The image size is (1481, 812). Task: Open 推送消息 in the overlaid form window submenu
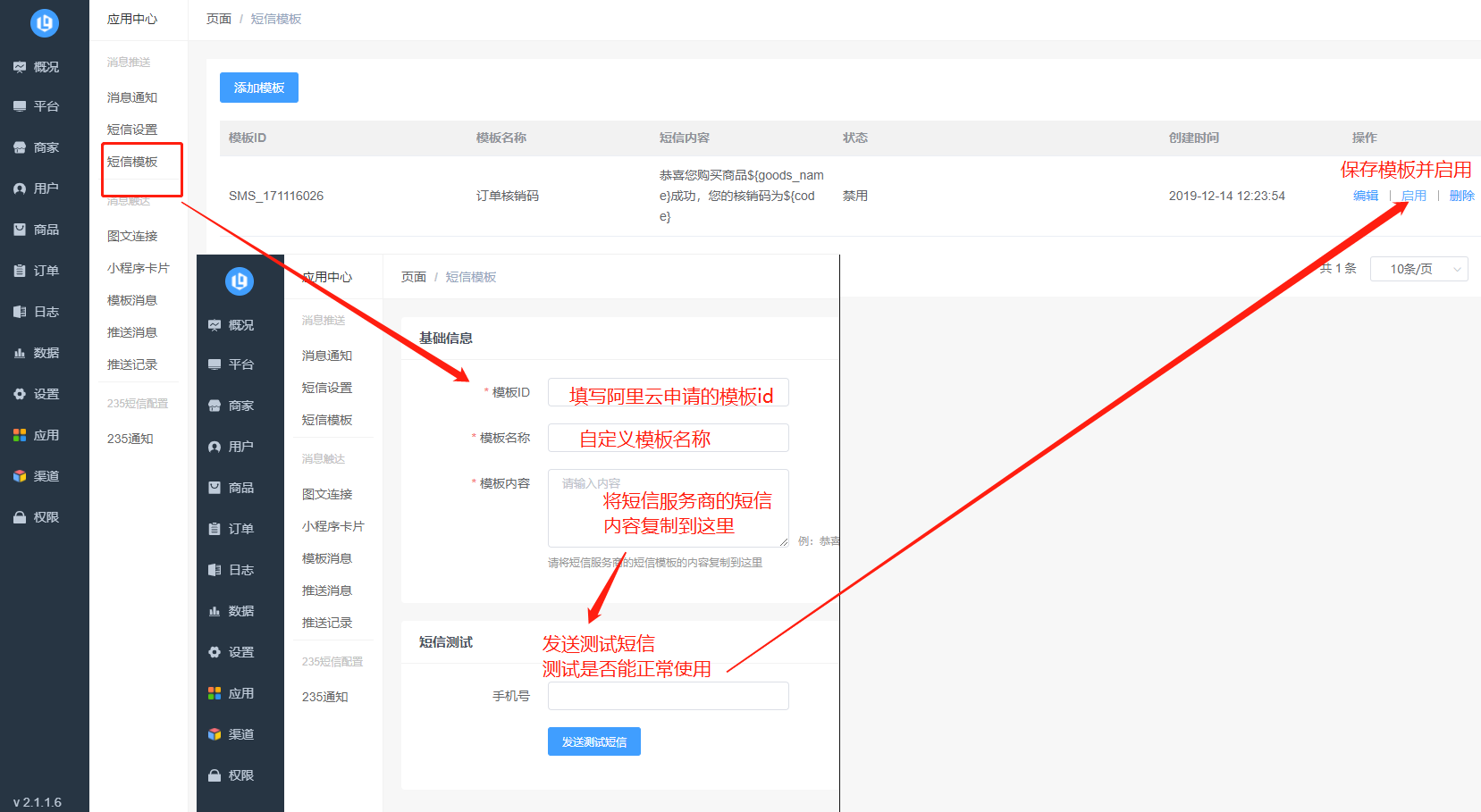[327, 590]
